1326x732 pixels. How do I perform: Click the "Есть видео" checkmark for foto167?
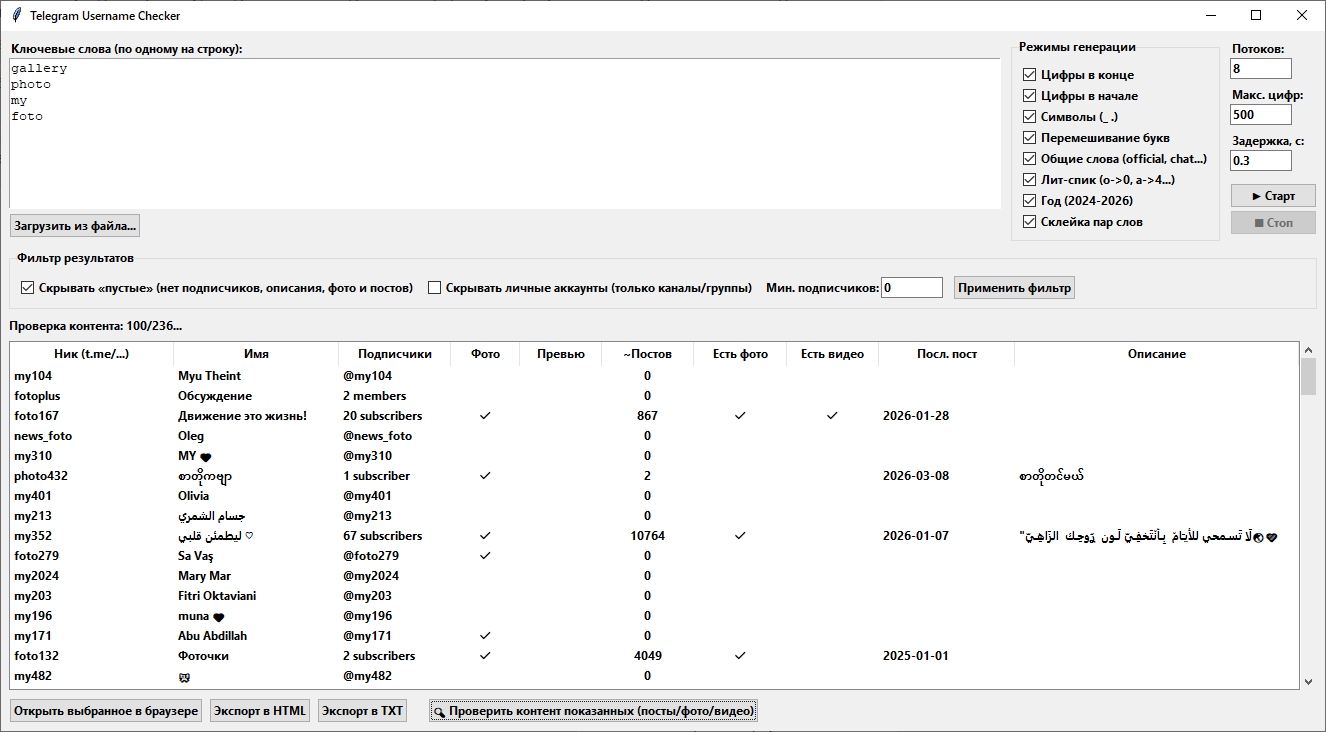coord(832,416)
